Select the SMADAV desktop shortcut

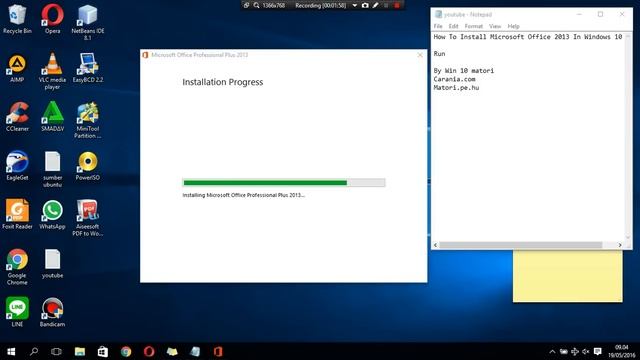[52, 117]
